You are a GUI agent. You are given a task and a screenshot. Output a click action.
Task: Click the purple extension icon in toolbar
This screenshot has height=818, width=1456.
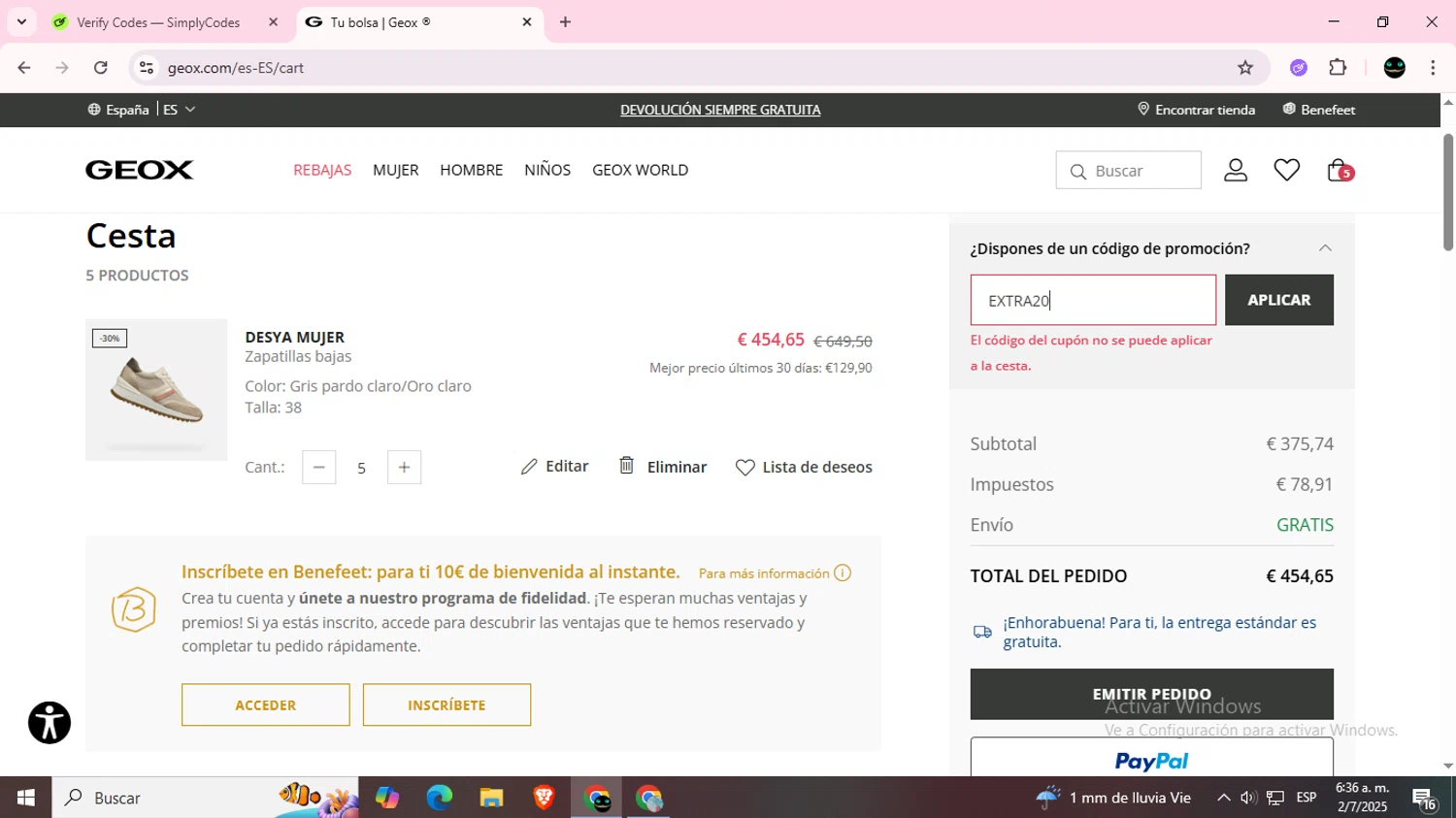(1299, 67)
